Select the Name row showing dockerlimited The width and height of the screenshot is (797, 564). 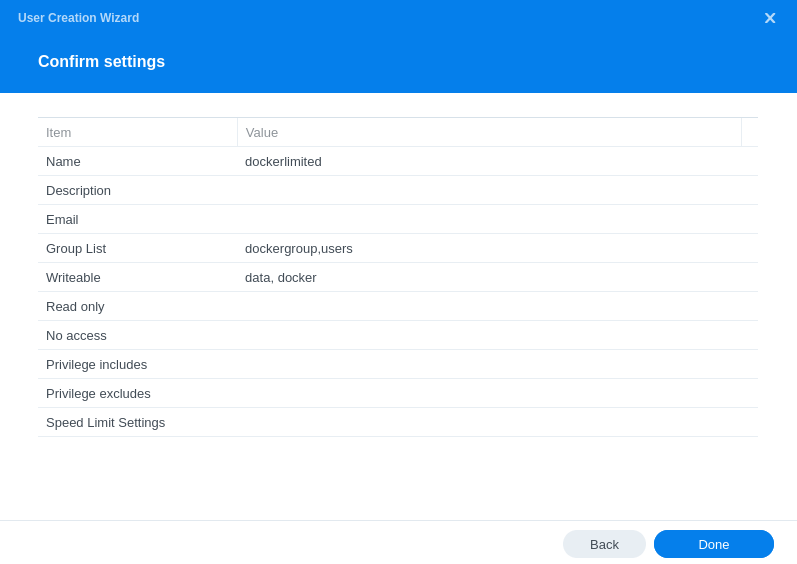coord(397,162)
